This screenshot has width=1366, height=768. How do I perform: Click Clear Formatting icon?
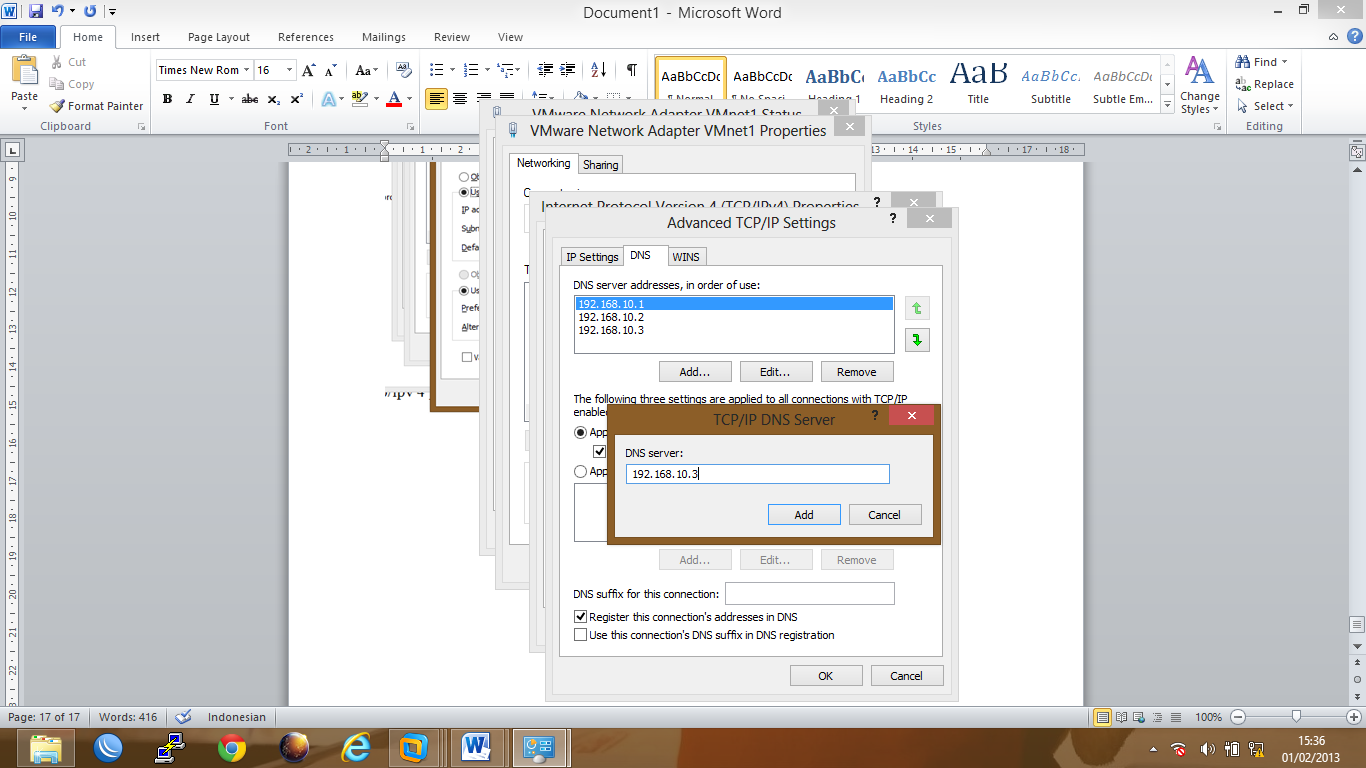point(404,70)
